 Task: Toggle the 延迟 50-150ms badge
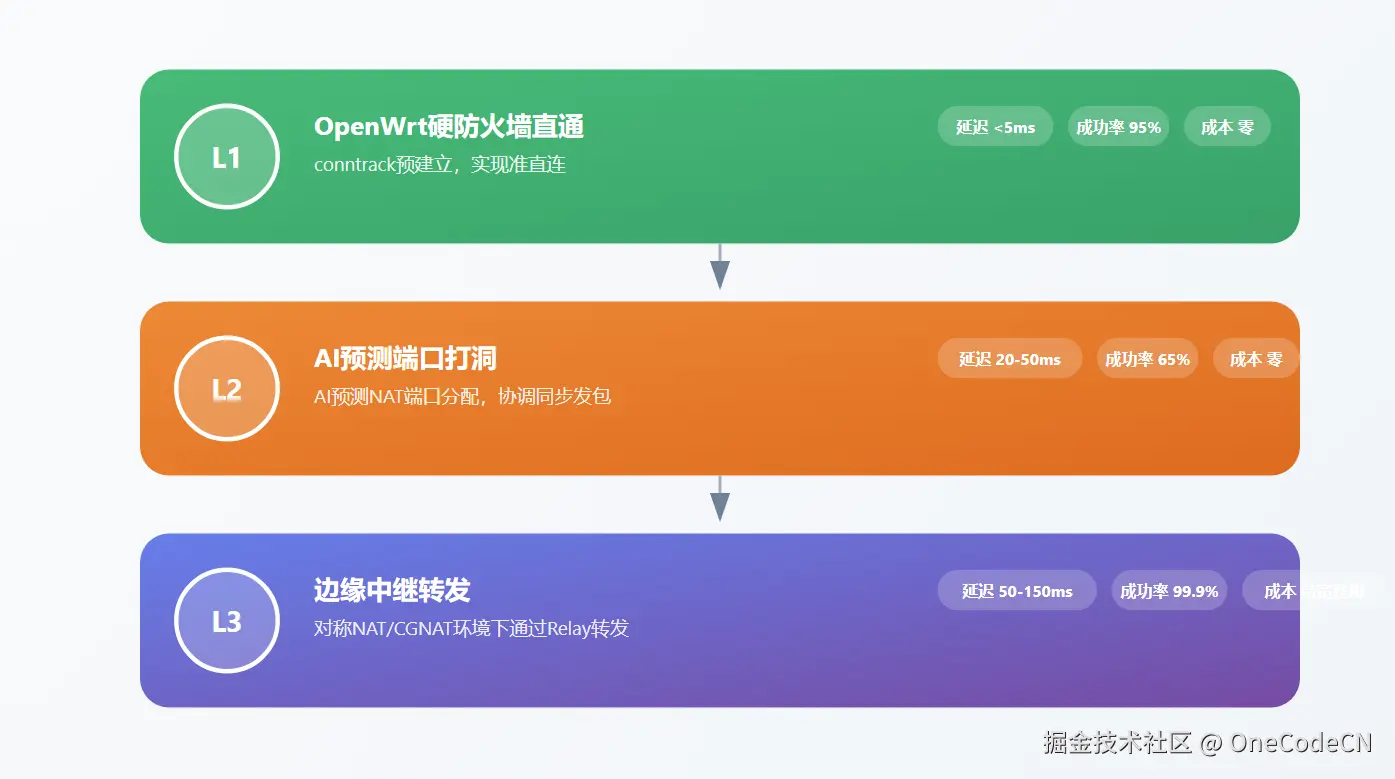coord(1016,590)
